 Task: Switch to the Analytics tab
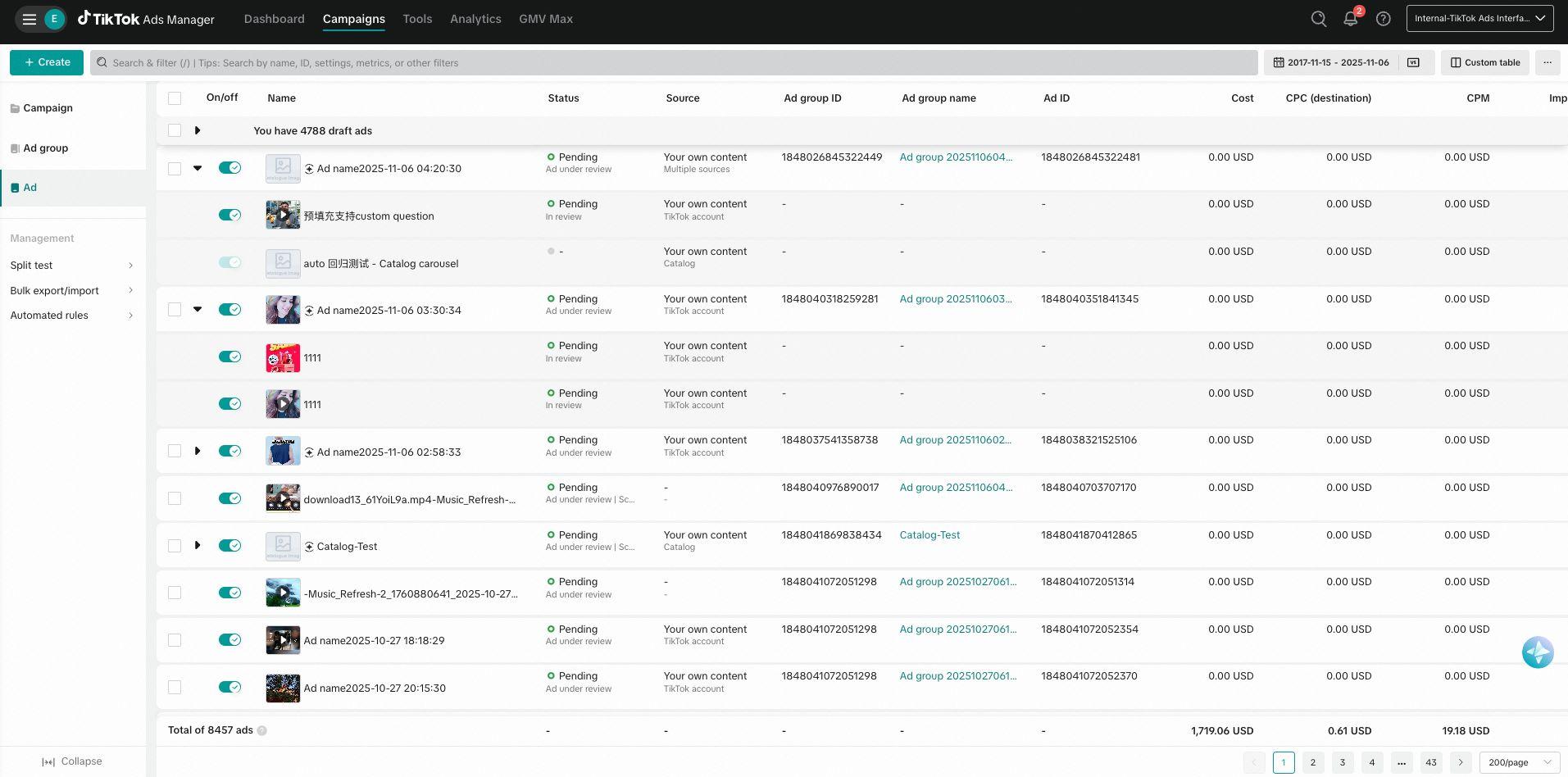coord(475,19)
